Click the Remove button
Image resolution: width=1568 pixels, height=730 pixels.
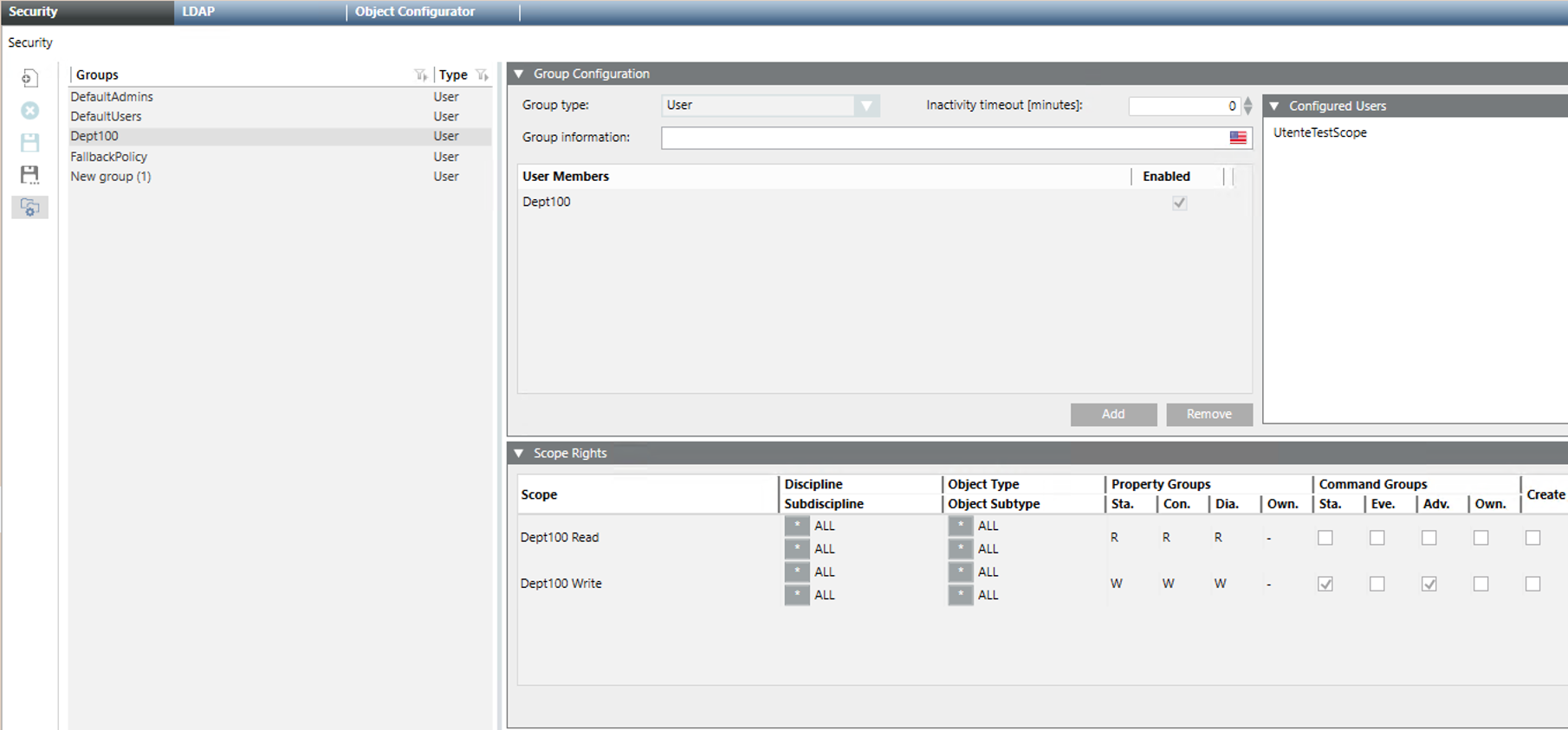tap(1208, 415)
